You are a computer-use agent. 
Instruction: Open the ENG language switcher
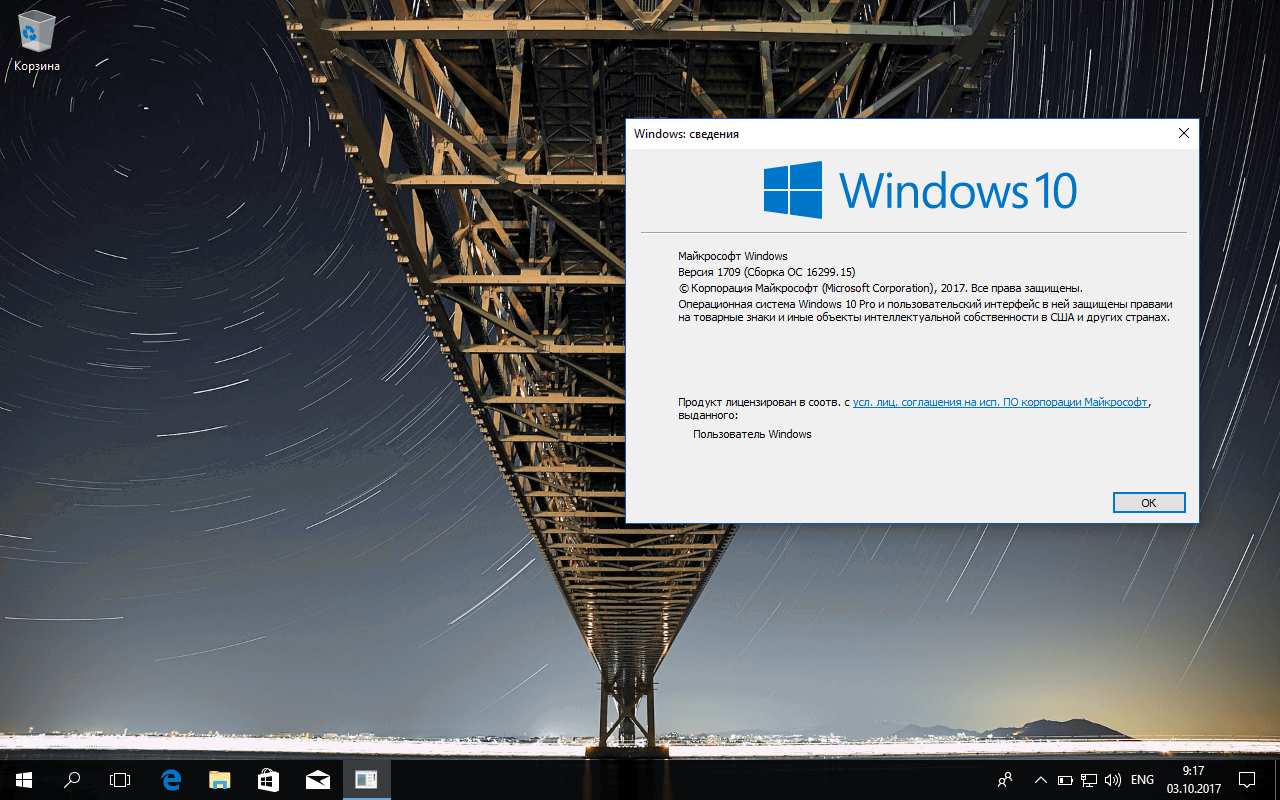pos(1141,780)
